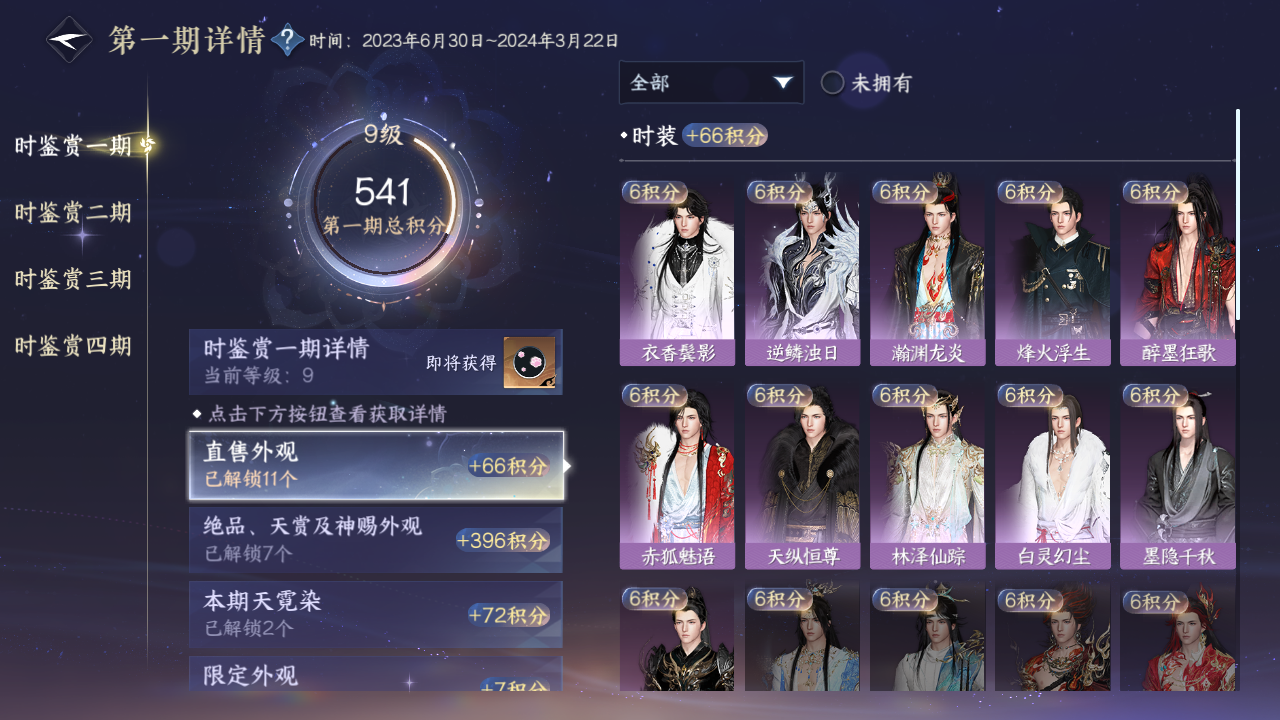Open the 全部 filter dropdown
This screenshot has width=1280, height=720.
point(711,83)
